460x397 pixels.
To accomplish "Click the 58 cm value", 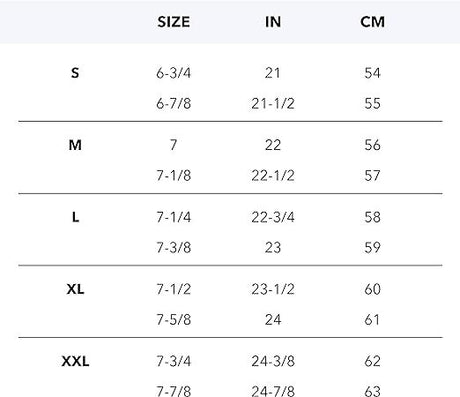I will tap(372, 217).
